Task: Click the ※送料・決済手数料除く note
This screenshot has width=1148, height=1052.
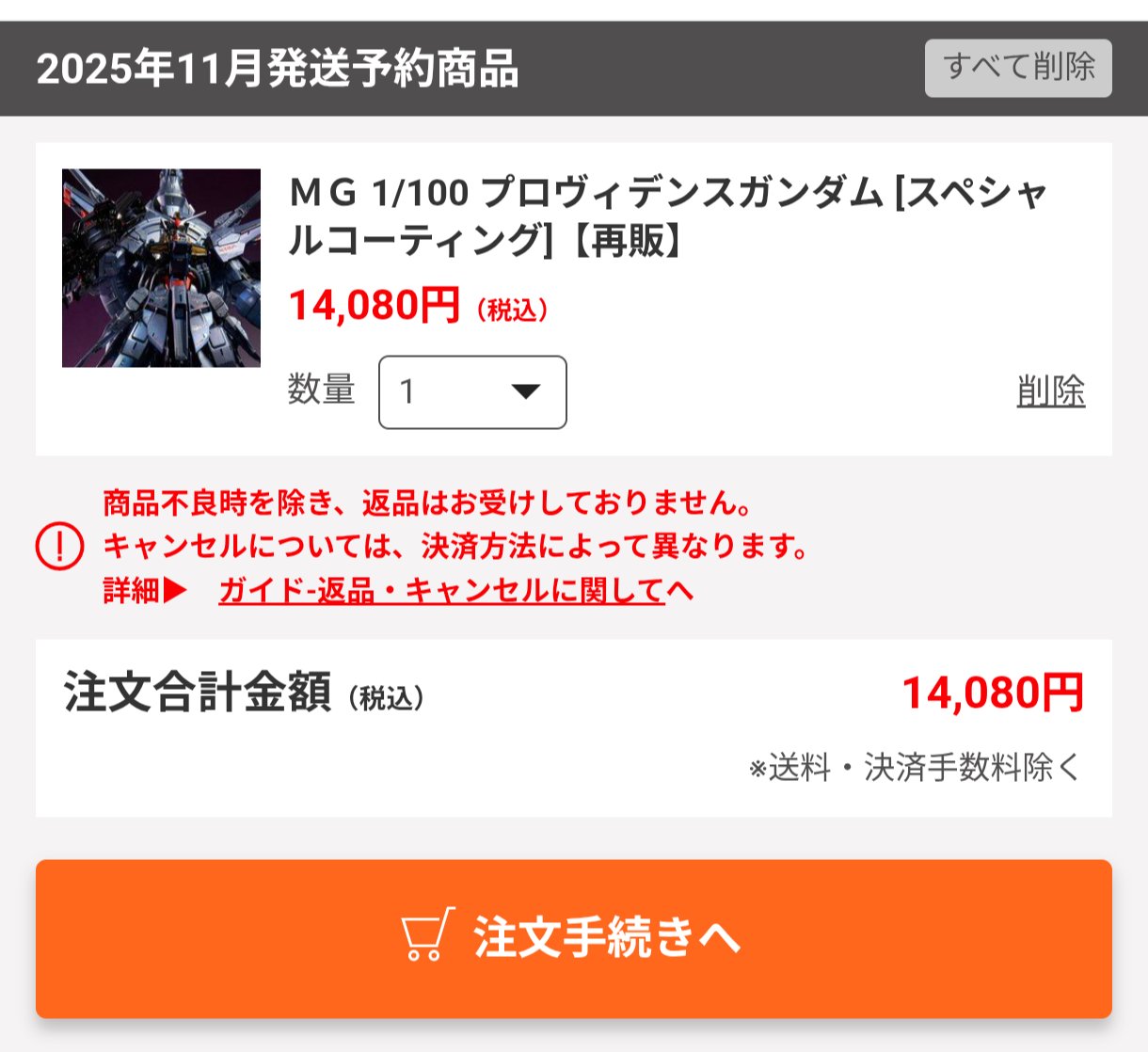Action: click(916, 768)
